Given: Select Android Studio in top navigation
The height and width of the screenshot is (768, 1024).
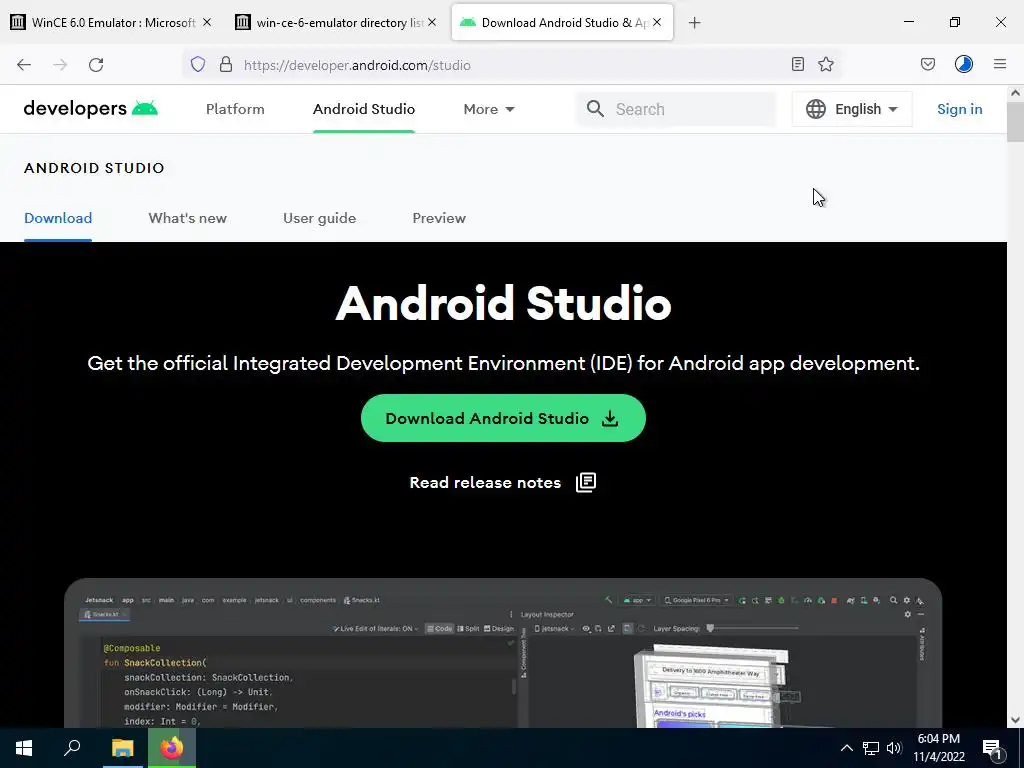Looking at the screenshot, I should 364,109.
